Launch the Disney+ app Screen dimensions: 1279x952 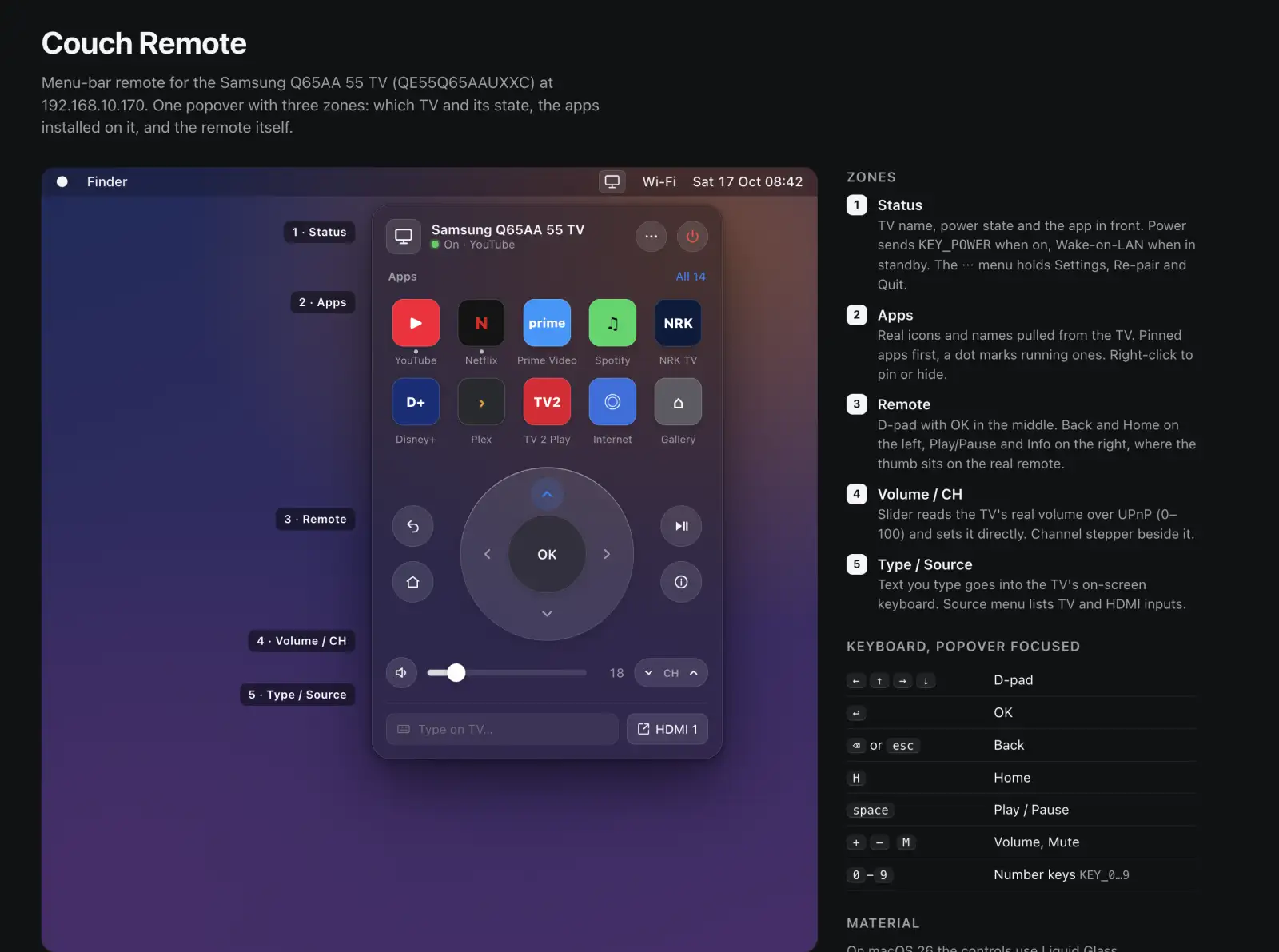416,402
